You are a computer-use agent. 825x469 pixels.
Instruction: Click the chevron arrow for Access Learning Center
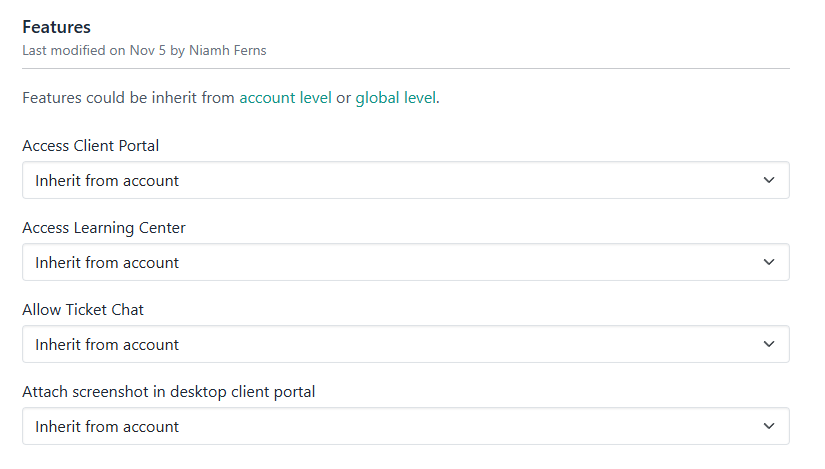[768, 263]
